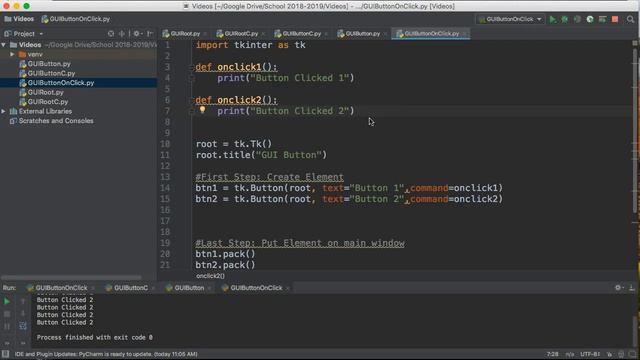Open the run configuration dropdown GUIButtonOnClick
This screenshot has height=360, width=640.
click(x=510, y=19)
